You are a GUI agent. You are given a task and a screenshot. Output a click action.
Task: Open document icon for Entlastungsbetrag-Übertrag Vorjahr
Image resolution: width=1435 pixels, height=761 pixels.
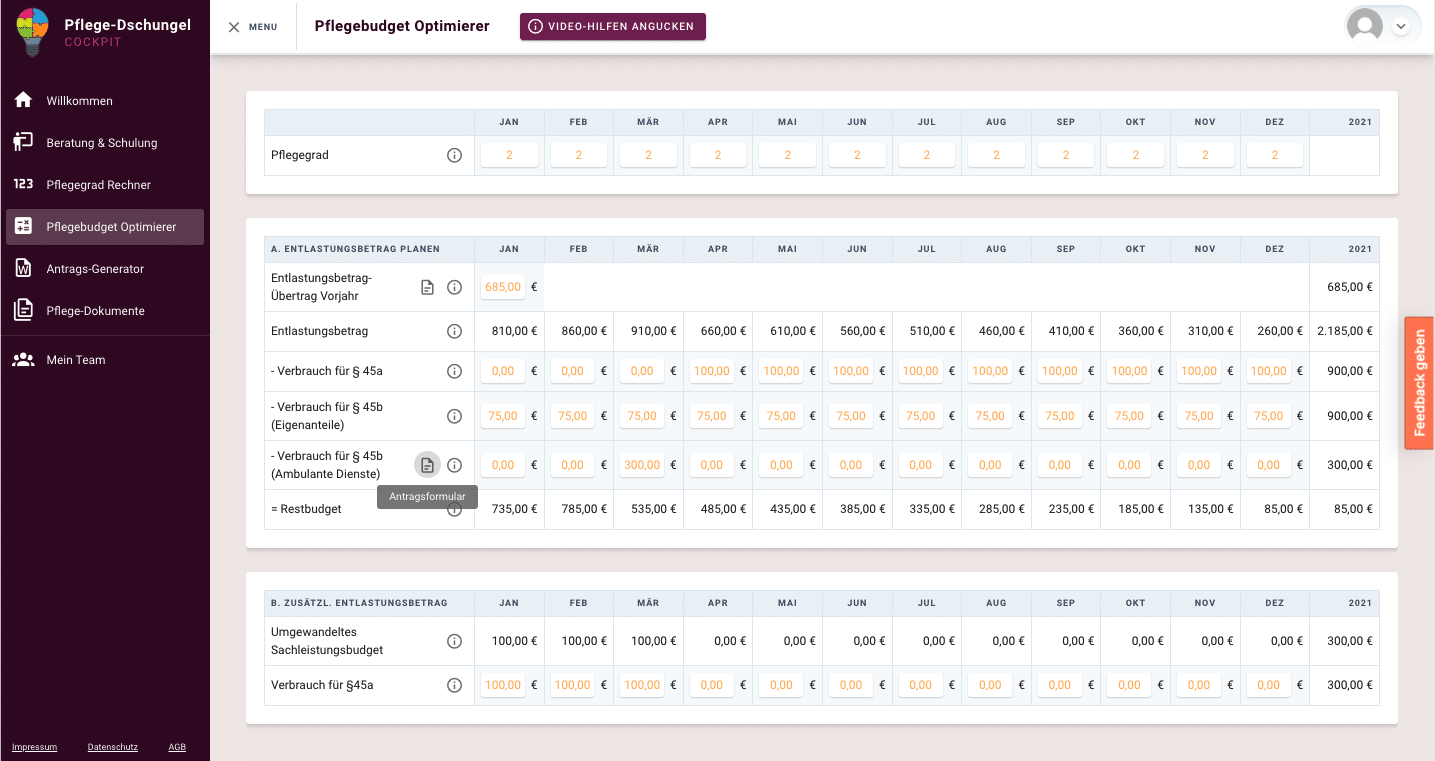[427, 287]
